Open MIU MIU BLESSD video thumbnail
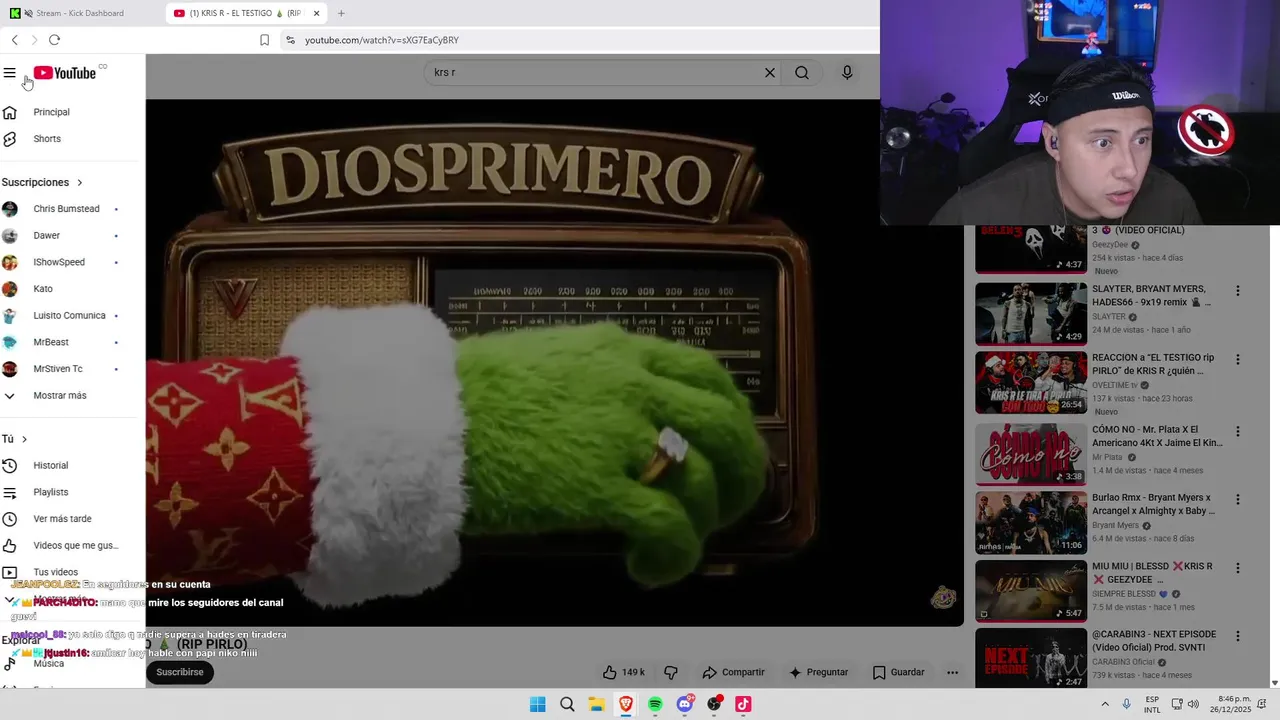1280x720 pixels. click(x=1031, y=591)
